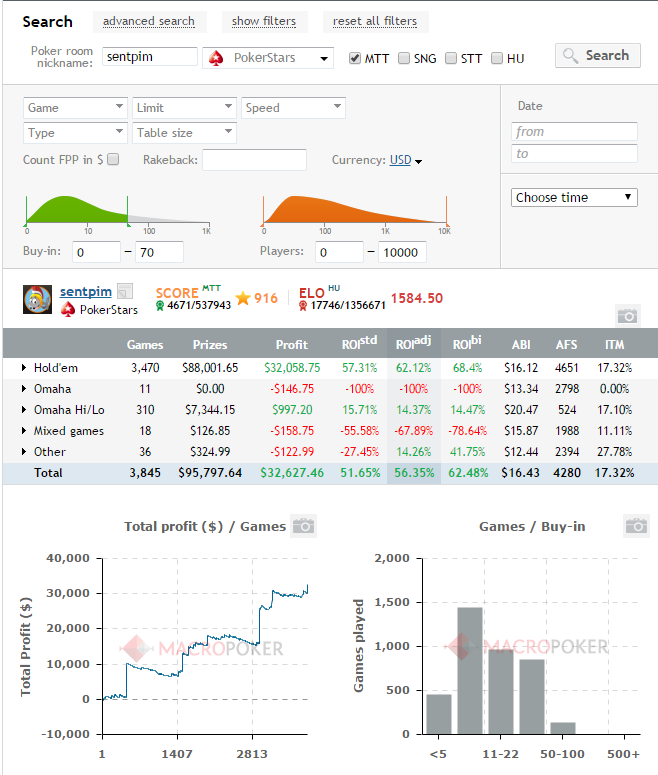Click the sentpim player avatar image
The width and height of the screenshot is (658, 775).
point(37,299)
